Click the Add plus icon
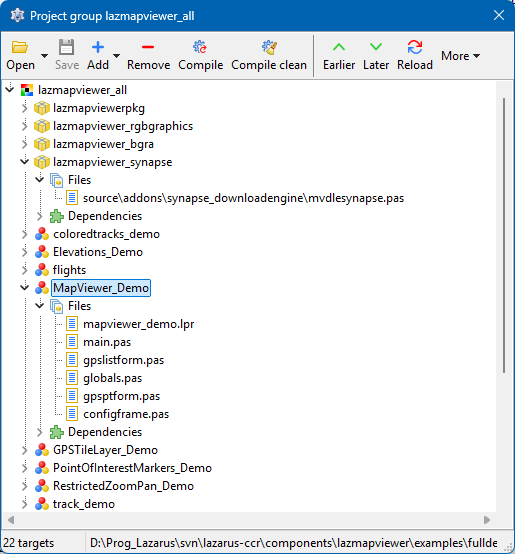The width and height of the screenshot is (515, 554). [98, 47]
